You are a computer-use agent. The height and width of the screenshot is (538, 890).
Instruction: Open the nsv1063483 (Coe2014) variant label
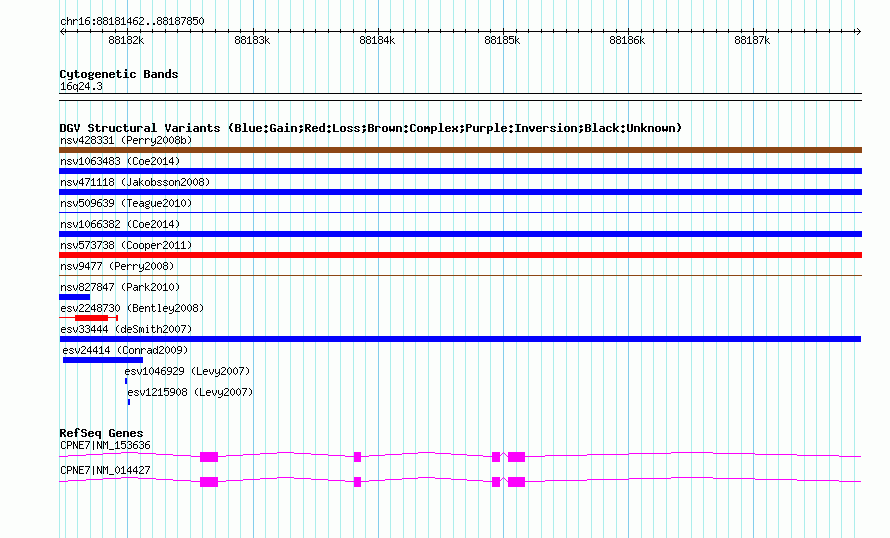point(120,161)
